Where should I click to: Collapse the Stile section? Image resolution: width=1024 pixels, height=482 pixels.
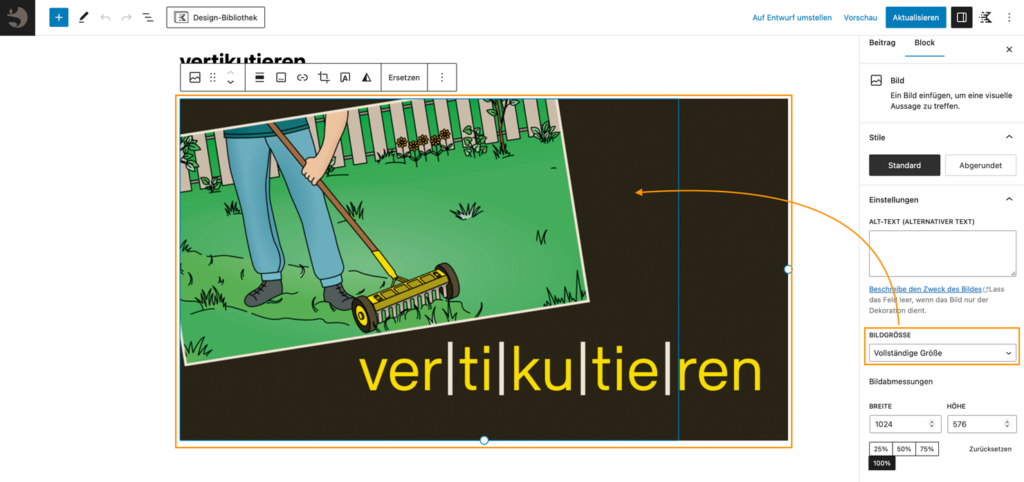(x=1008, y=137)
